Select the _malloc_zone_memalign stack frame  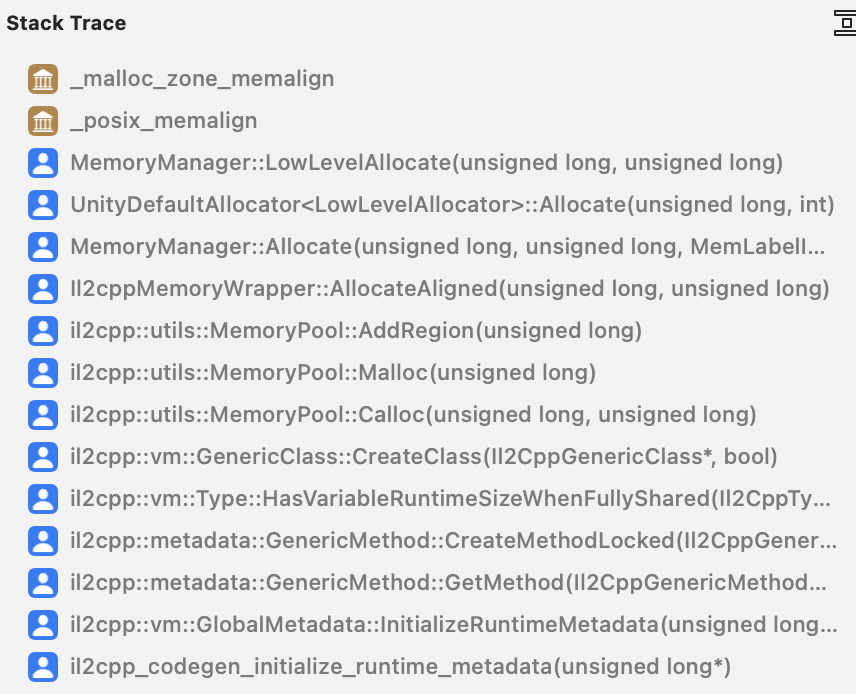click(200, 79)
